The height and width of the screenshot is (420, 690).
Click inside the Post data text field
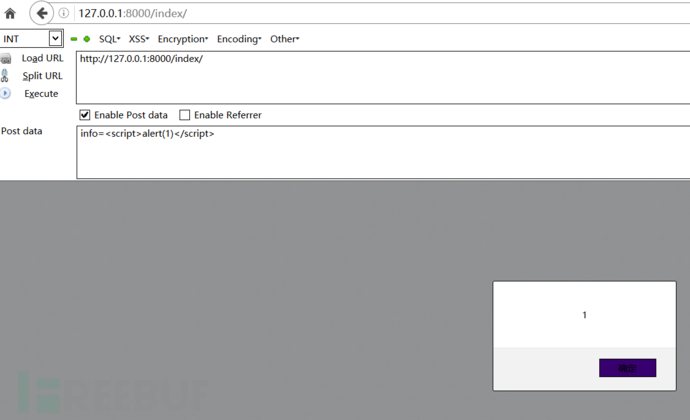[383, 152]
